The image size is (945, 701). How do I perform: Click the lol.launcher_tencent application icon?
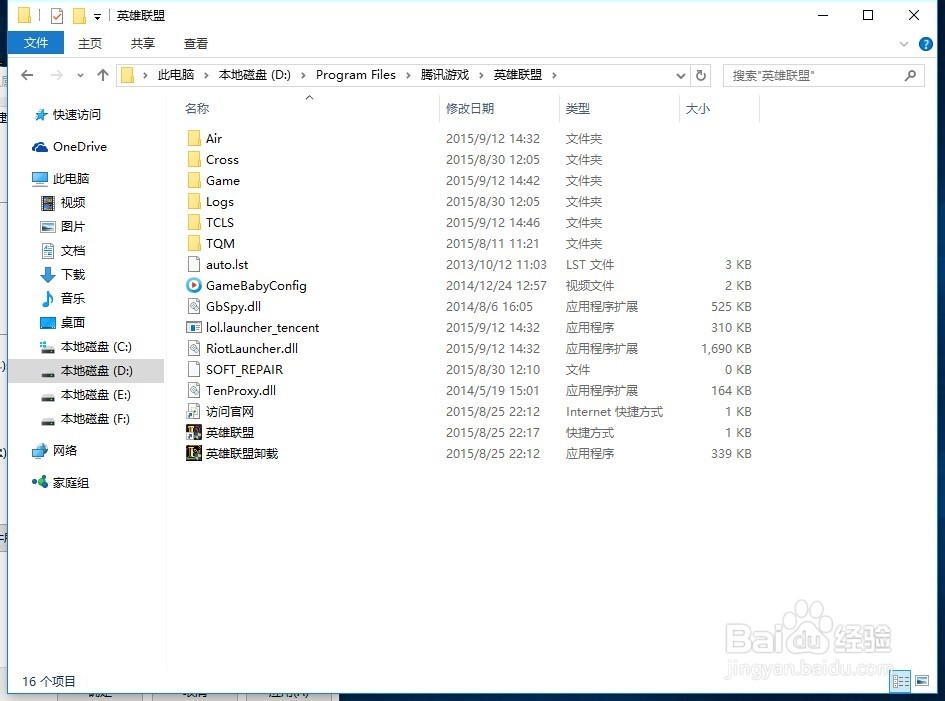tap(194, 328)
